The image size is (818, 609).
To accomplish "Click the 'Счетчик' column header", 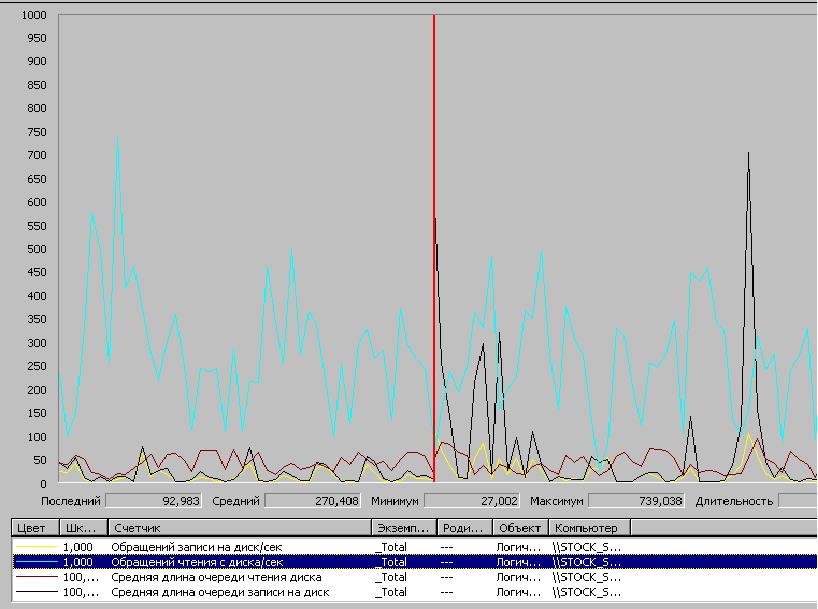I will pos(238,527).
